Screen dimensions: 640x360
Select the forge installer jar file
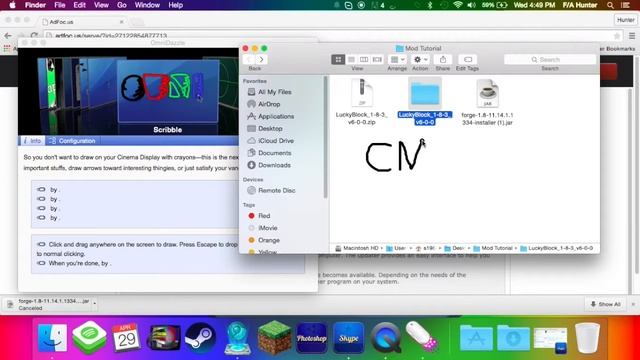[x=487, y=93]
